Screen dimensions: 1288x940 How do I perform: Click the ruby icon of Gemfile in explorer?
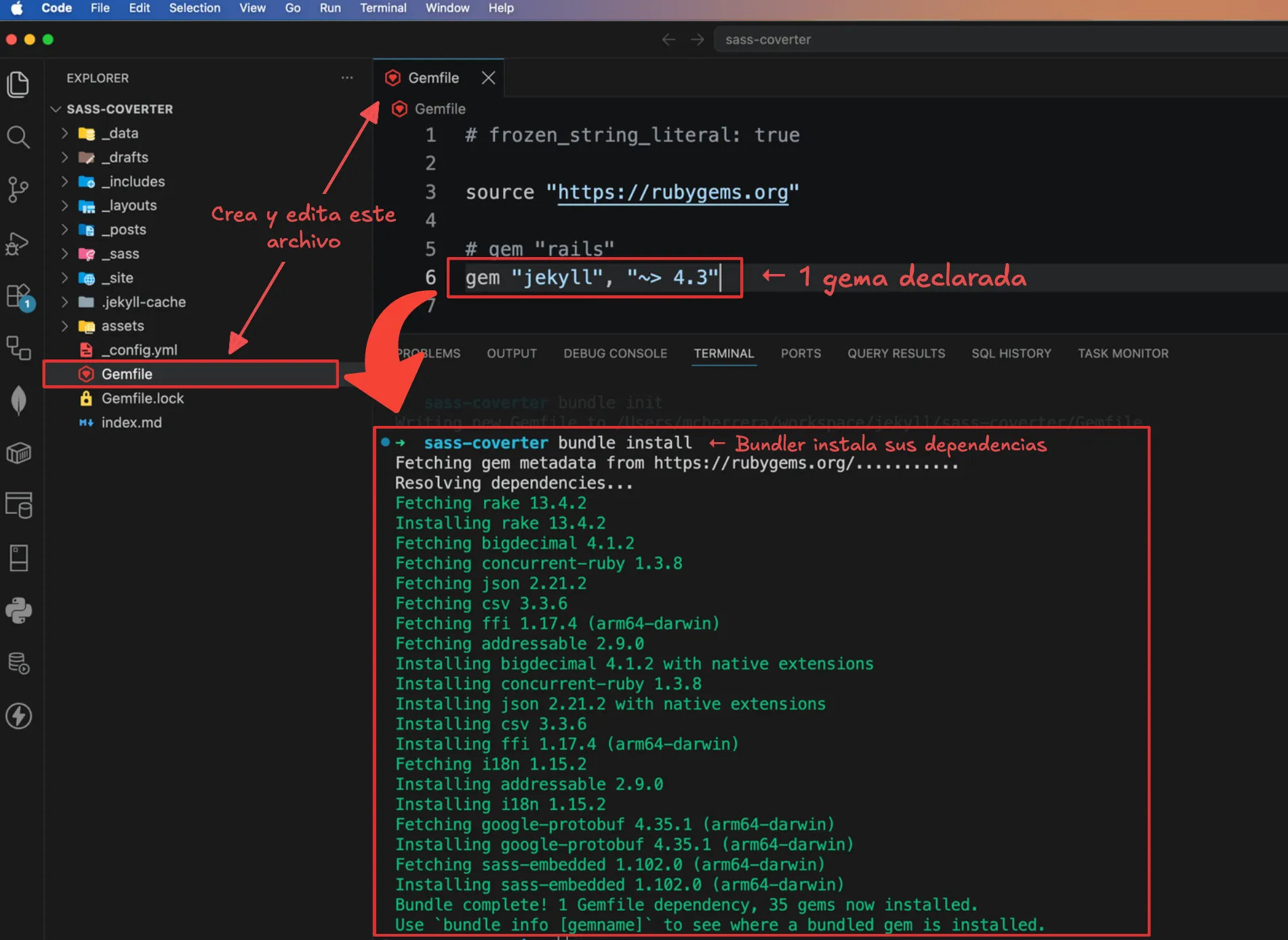[x=86, y=374]
